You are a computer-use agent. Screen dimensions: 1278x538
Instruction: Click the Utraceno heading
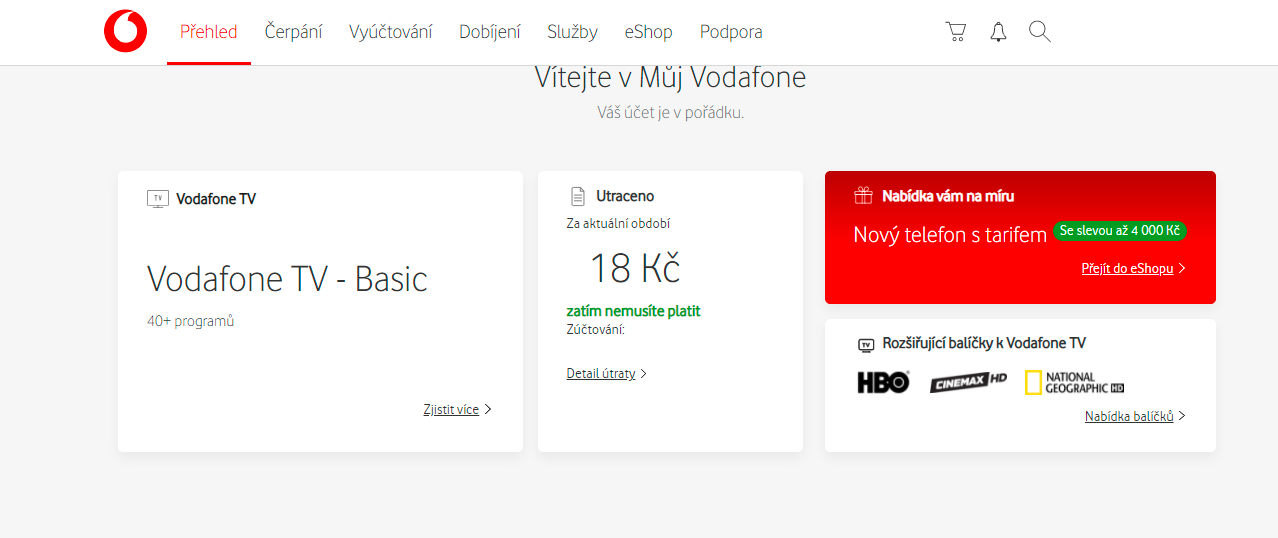tap(625, 196)
